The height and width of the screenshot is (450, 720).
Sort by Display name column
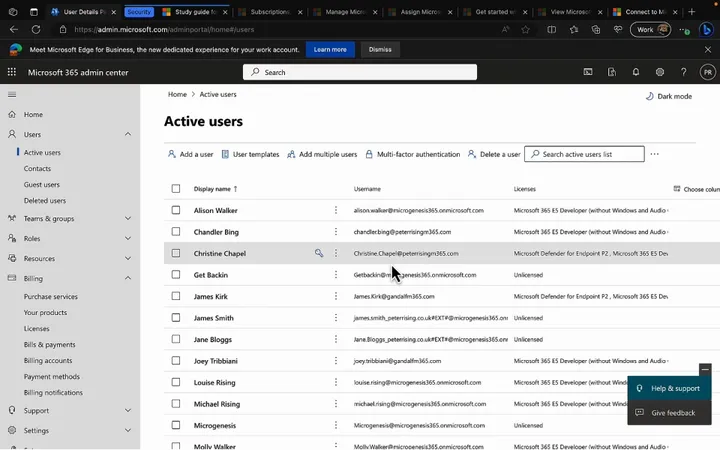pyautogui.click(x=215, y=189)
